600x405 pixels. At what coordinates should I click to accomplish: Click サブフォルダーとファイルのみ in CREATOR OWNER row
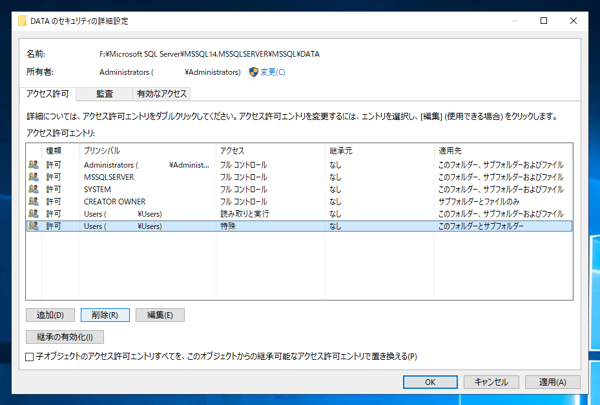tap(479, 201)
